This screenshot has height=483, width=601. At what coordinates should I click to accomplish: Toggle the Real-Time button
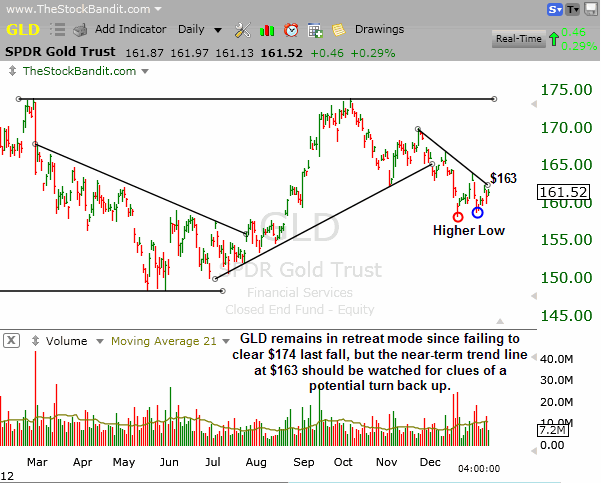click(519, 39)
